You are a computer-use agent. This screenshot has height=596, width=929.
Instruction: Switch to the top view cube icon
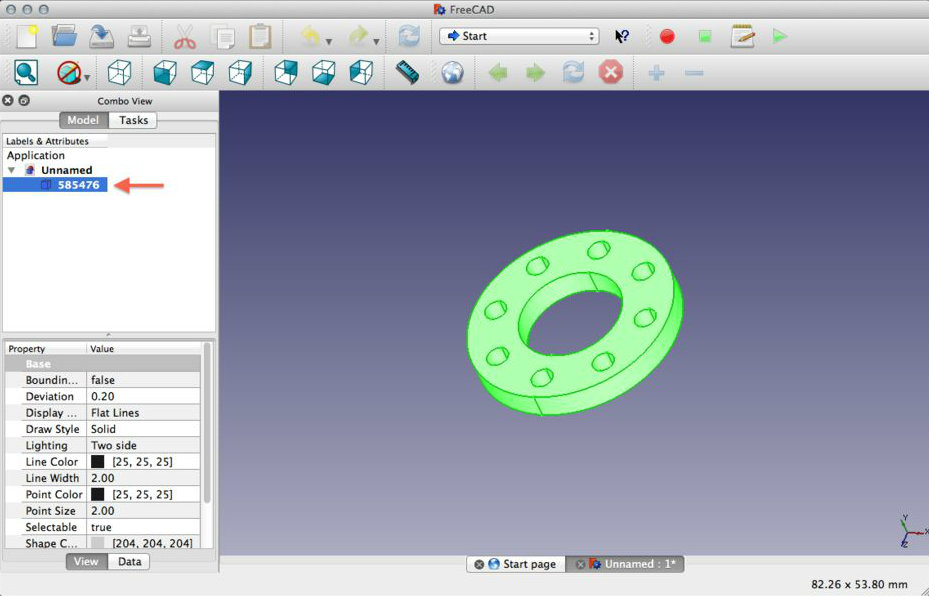(x=203, y=73)
